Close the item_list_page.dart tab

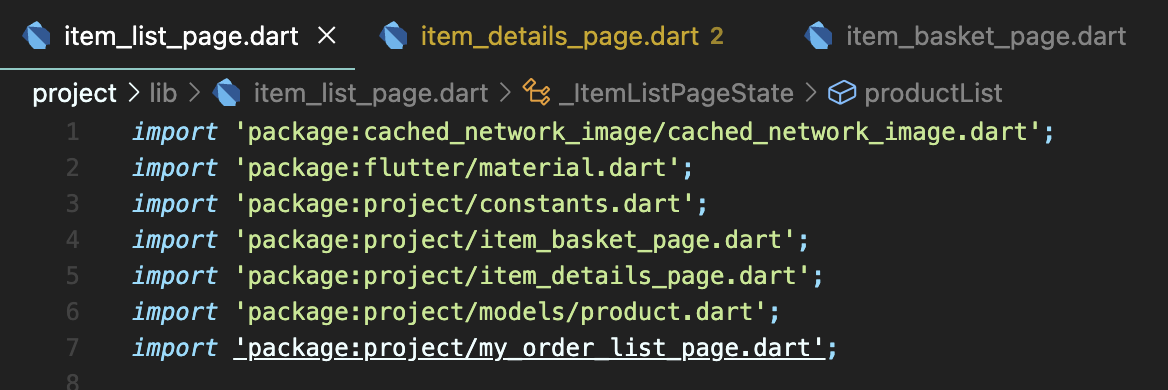click(x=326, y=35)
